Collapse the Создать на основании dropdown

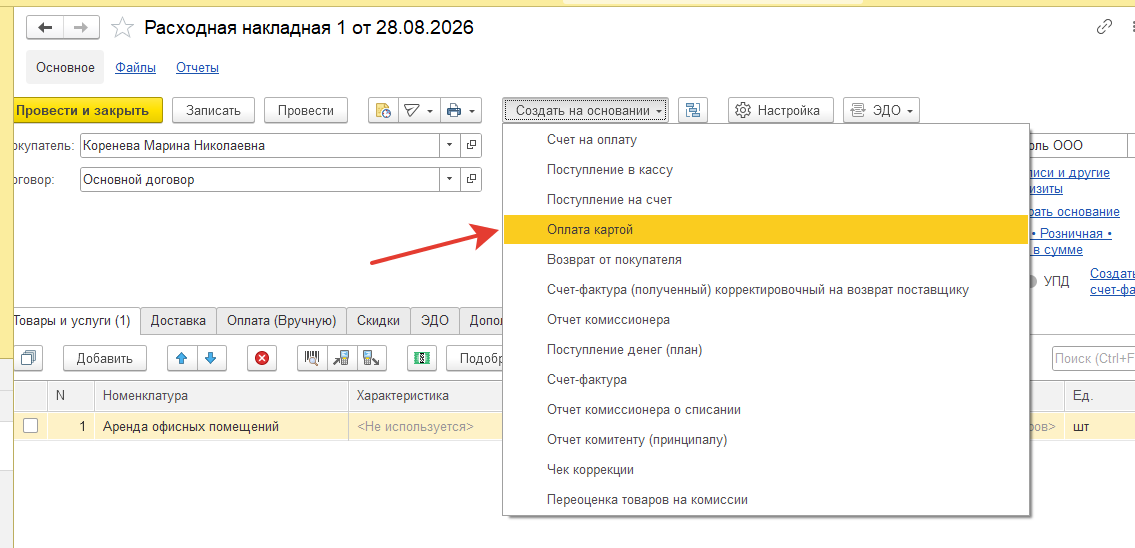point(585,111)
